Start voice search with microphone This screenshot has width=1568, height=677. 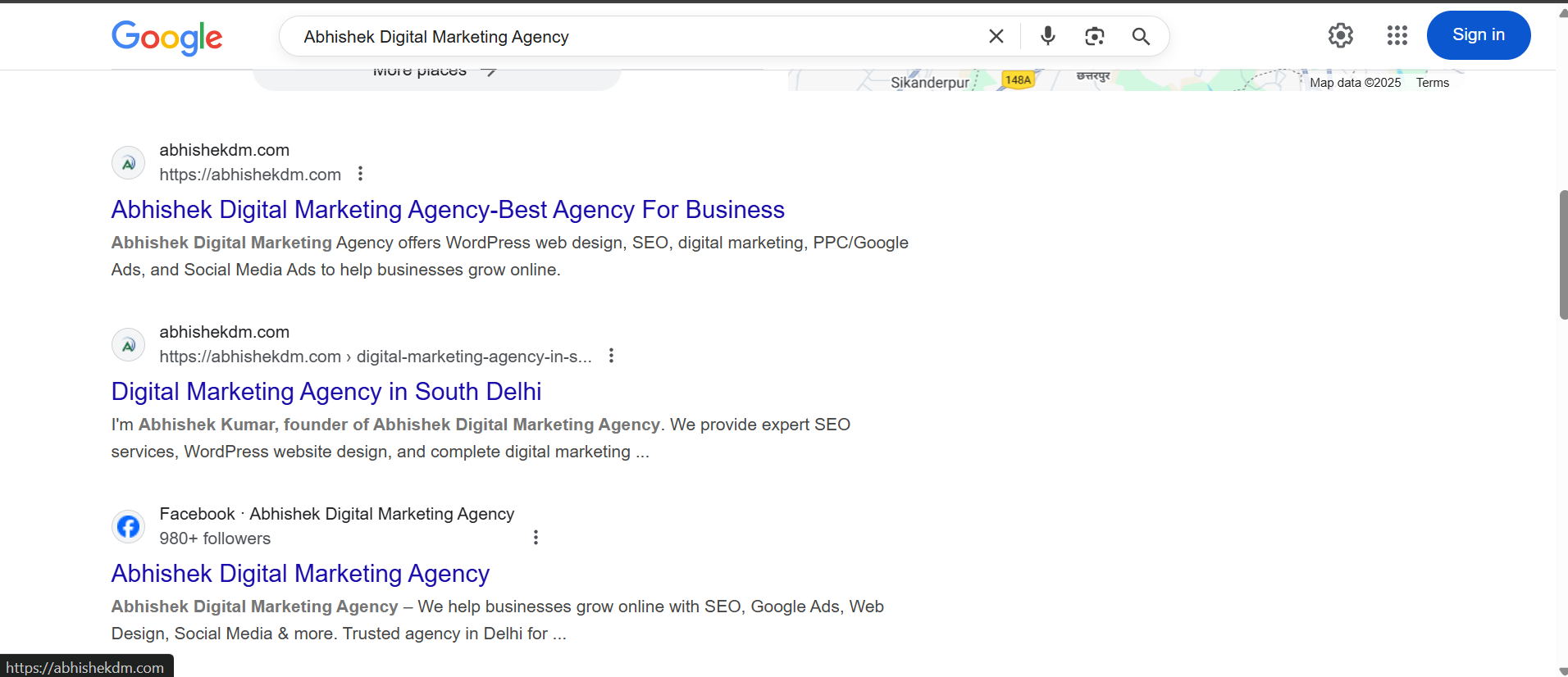click(1047, 36)
